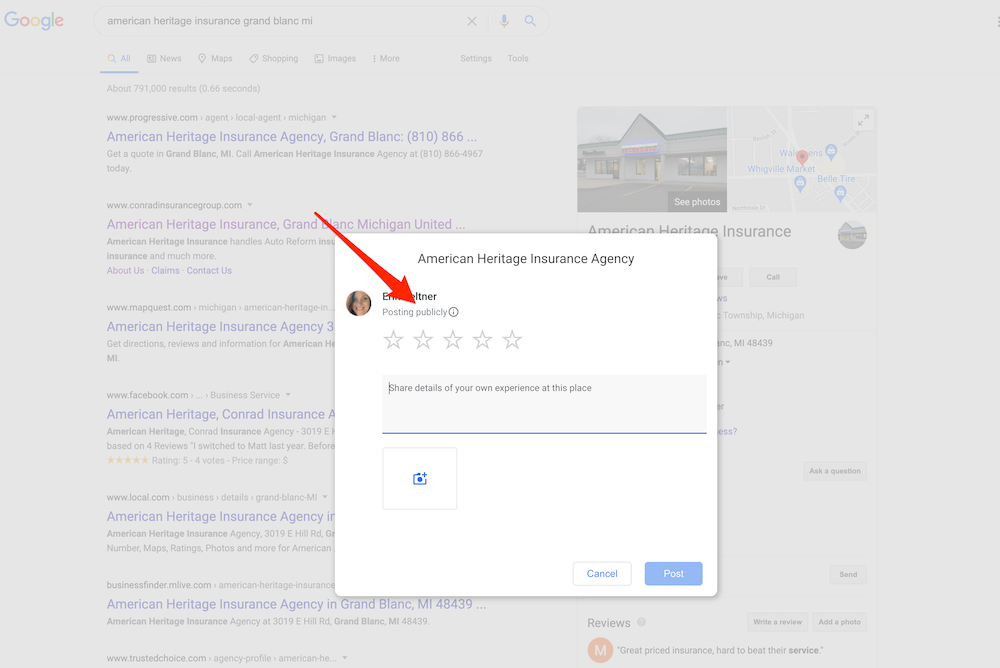Rate four stars in review dialog
1000x668 pixels.
point(483,340)
